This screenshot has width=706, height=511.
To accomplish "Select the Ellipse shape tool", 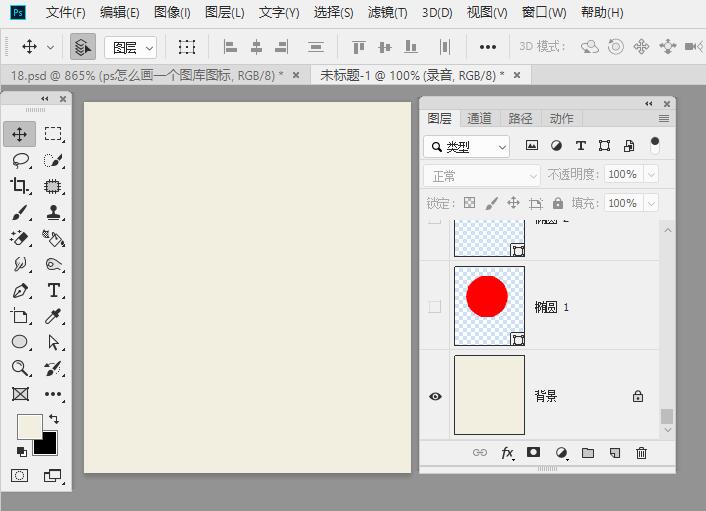I will (x=20, y=342).
